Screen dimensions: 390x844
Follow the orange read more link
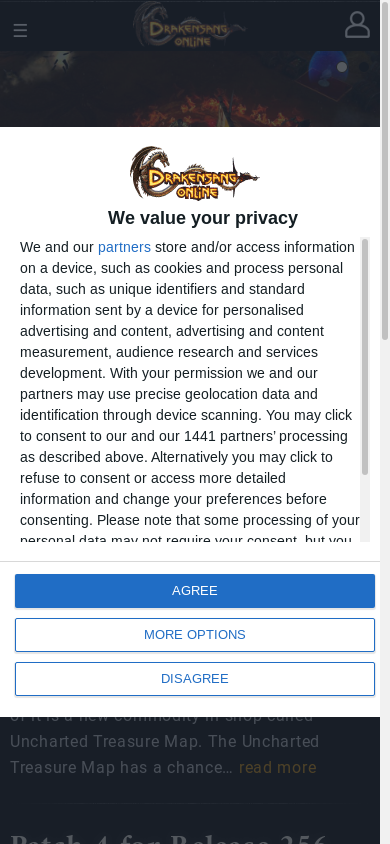tap(278, 767)
